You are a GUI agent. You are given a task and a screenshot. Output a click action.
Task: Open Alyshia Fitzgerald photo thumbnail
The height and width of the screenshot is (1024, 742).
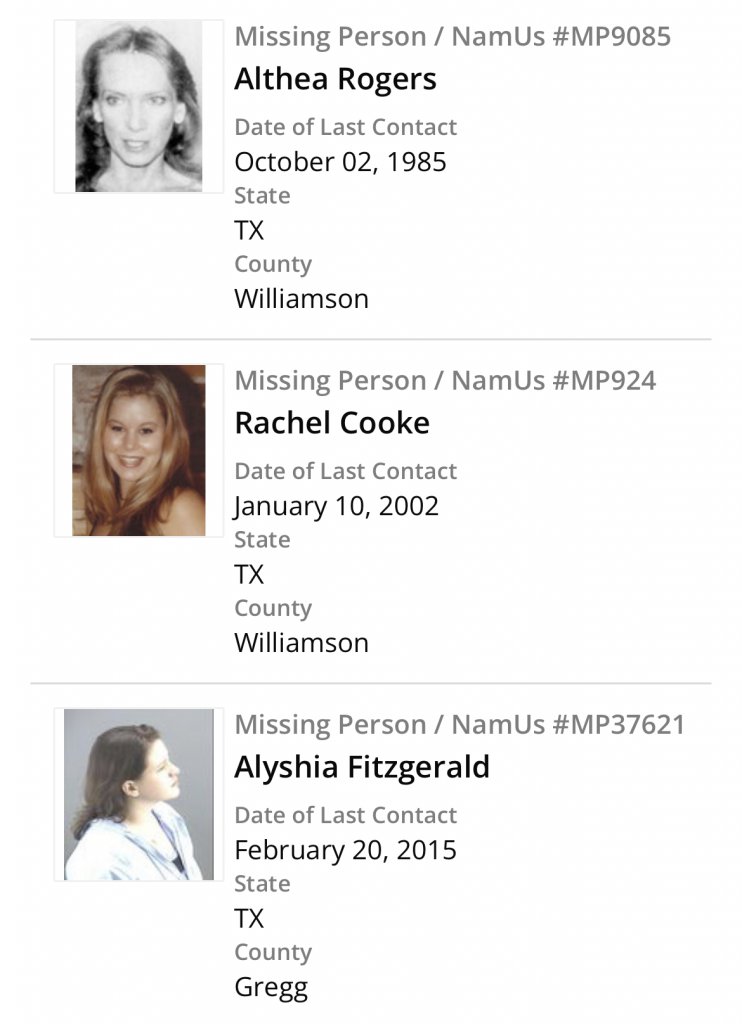pyautogui.click(x=138, y=794)
